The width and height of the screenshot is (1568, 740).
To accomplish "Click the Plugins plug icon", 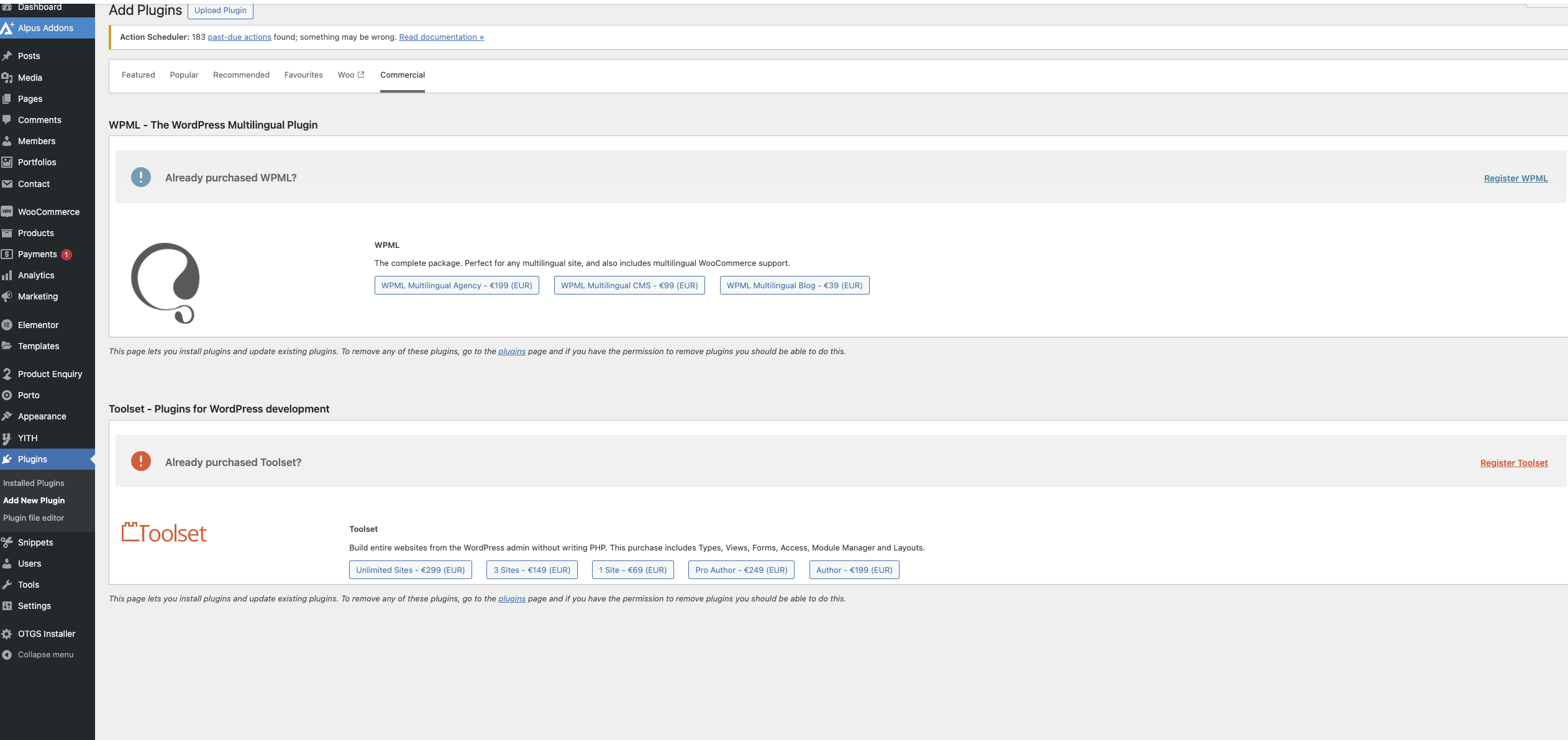I will [x=7, y=459].
